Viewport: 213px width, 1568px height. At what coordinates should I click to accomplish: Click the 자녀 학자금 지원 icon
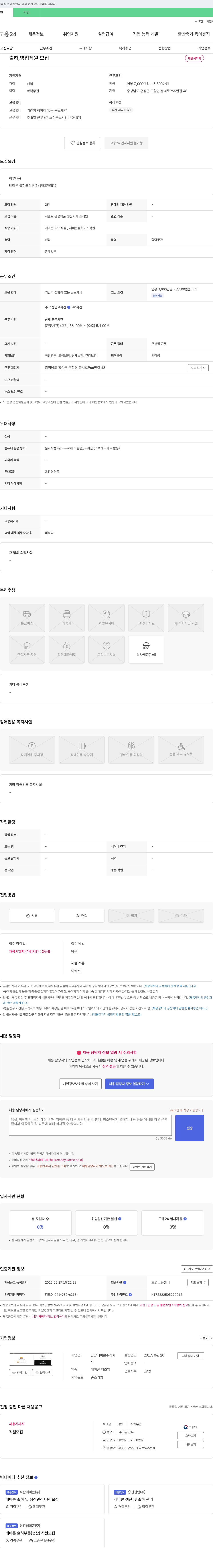[186, 618]
